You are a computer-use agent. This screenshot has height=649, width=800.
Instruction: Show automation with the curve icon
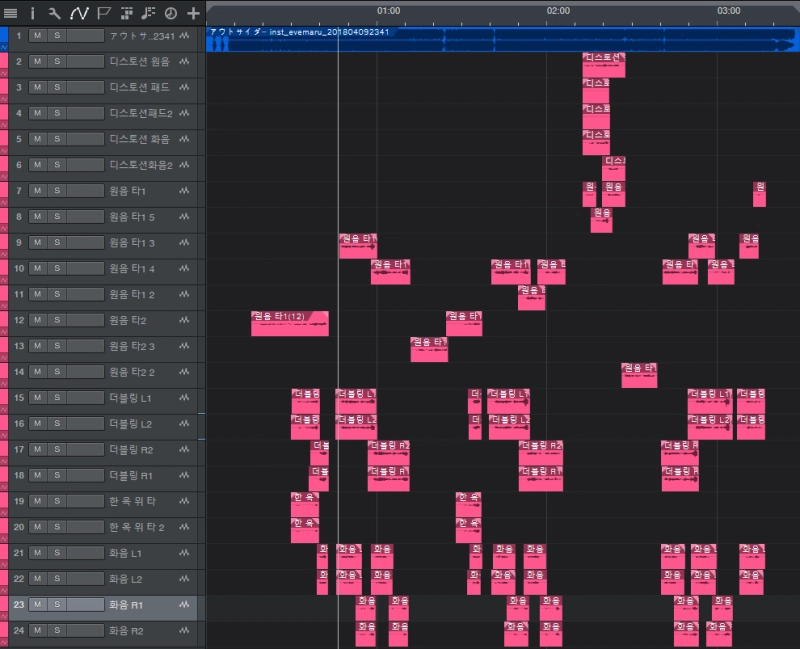tap(79, 13)
